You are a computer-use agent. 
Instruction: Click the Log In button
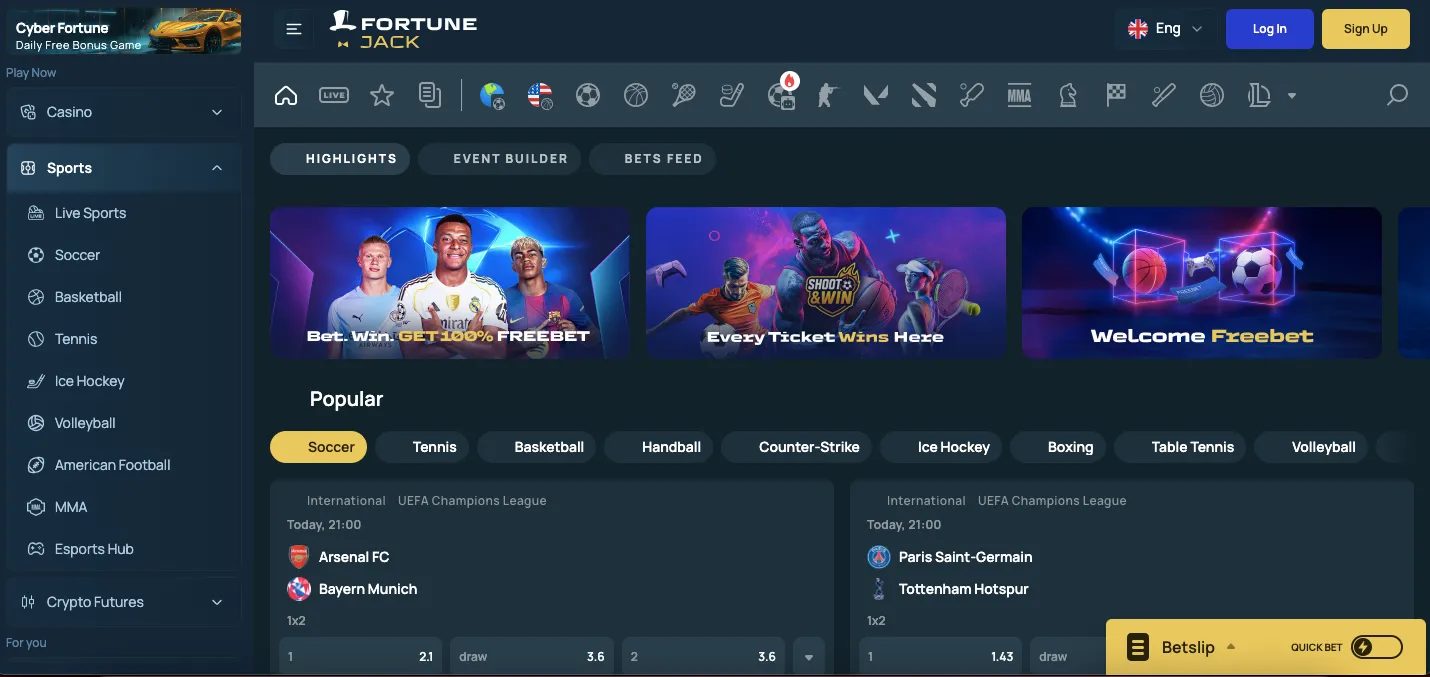(1269, 29)
